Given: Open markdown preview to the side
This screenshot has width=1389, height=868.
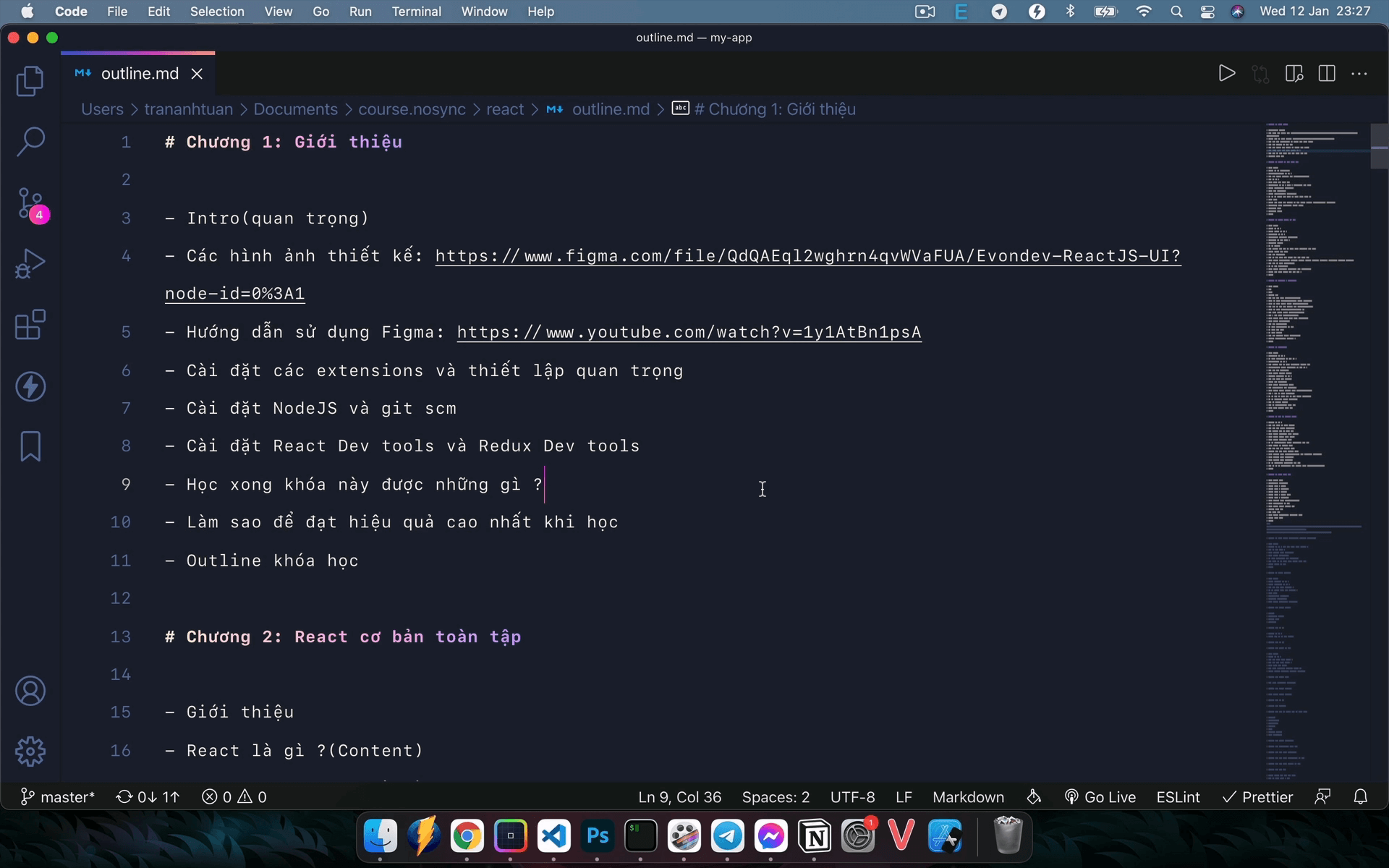Looking at the screenshot, I should click(x=1294, y=74).
